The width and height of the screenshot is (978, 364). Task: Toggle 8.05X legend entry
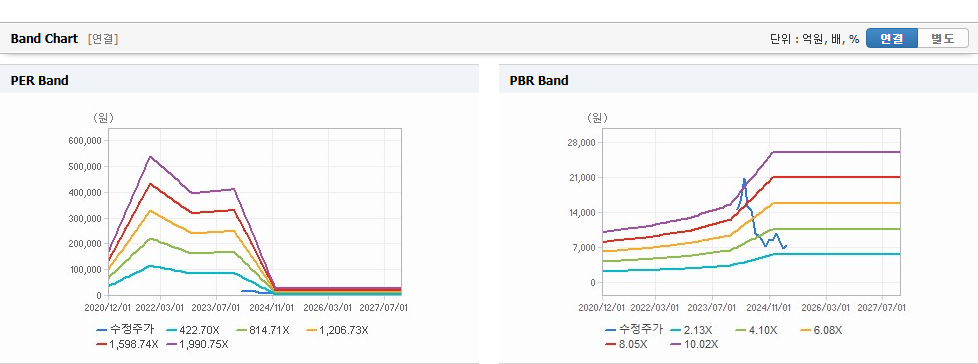point(625,343)
